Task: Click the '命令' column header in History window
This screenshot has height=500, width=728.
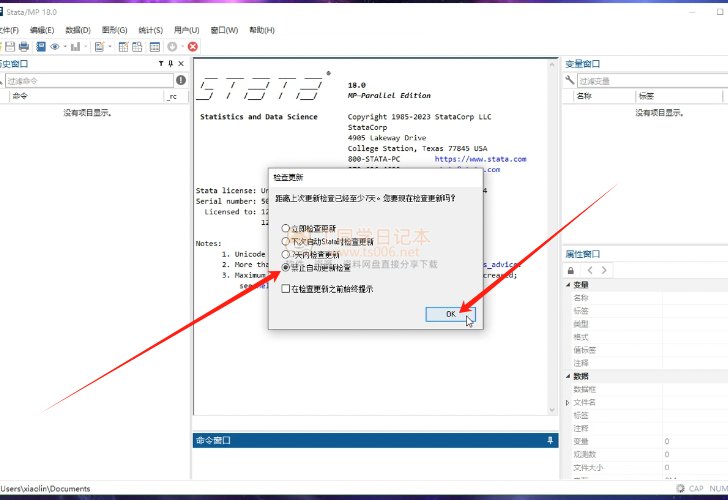Action: point(87,96)
